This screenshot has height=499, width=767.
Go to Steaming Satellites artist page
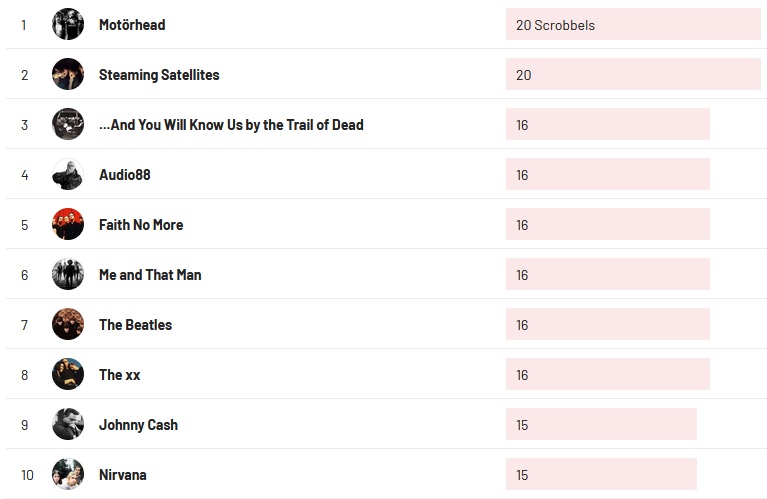tap(159, 75)
